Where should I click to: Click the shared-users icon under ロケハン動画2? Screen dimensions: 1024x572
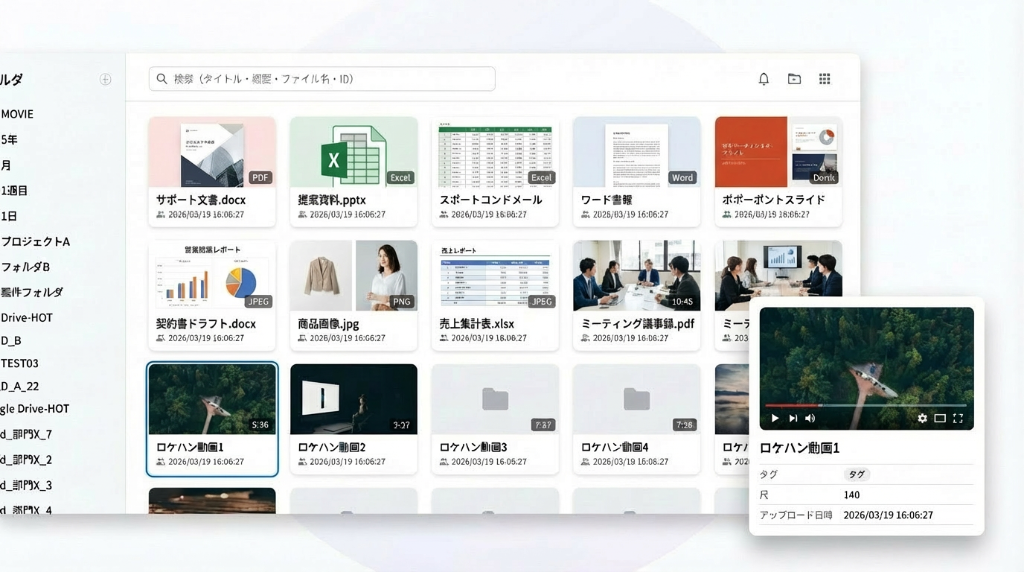302,462
